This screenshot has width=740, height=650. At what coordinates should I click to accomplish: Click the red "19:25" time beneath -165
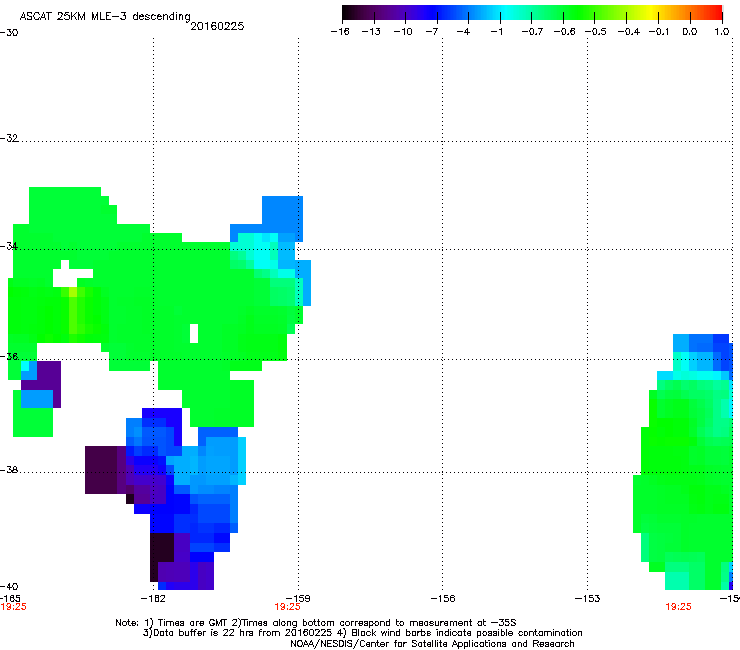(13, 607)
